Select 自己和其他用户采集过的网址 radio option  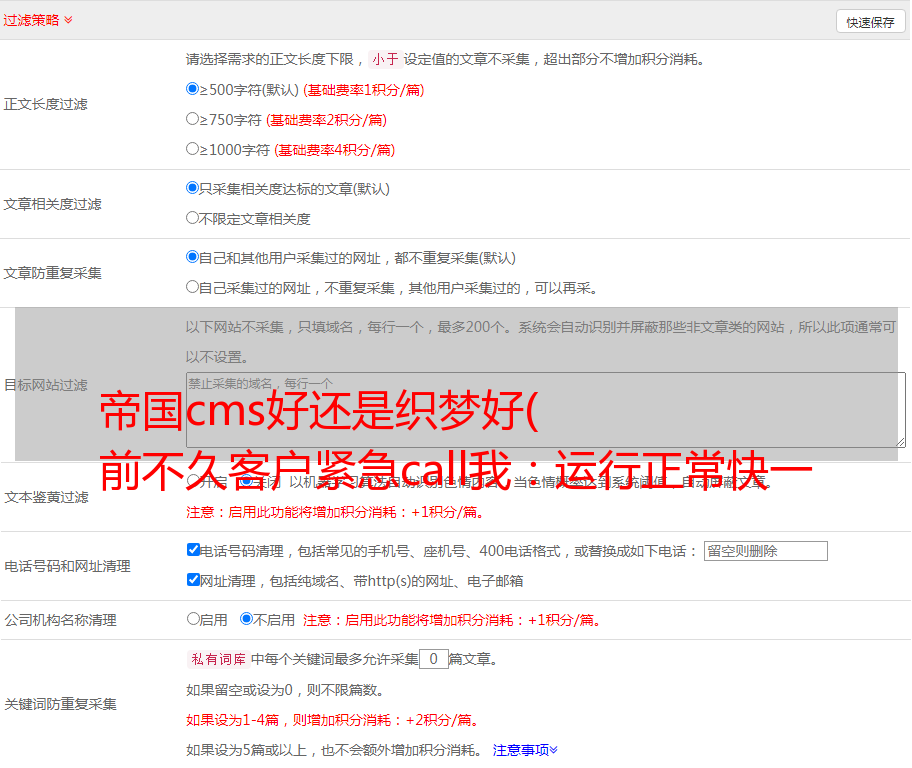click(192, 257)
